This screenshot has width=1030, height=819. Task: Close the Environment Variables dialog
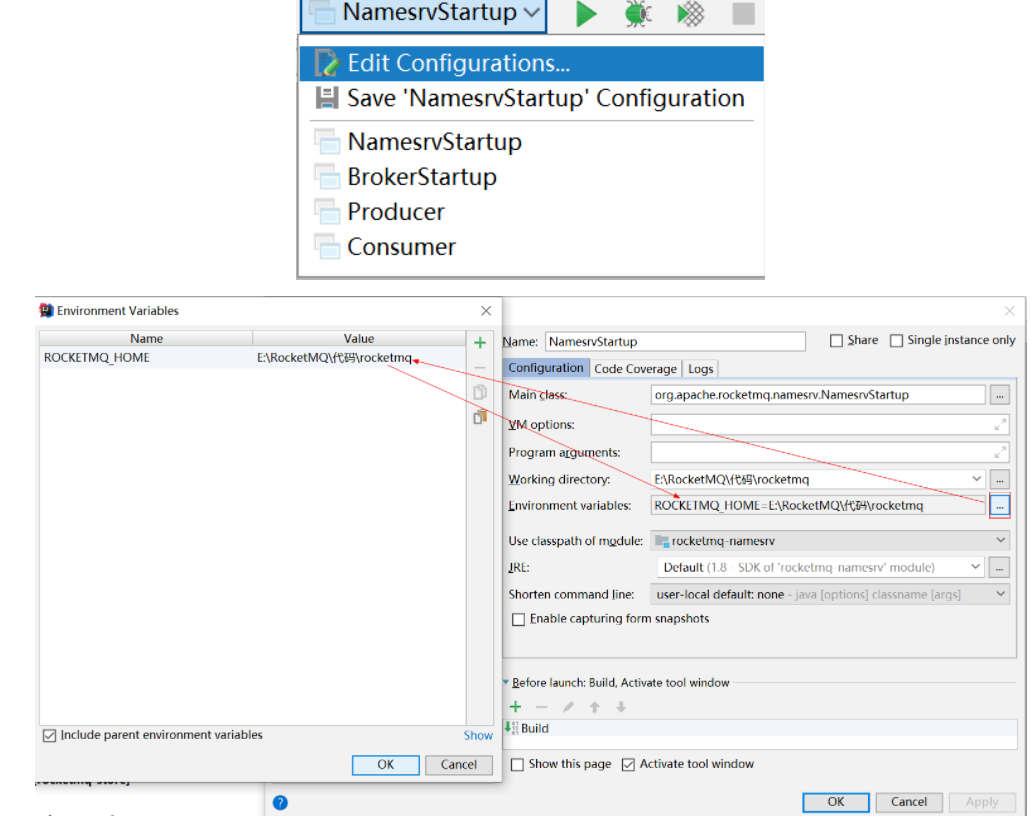[485, 311]
